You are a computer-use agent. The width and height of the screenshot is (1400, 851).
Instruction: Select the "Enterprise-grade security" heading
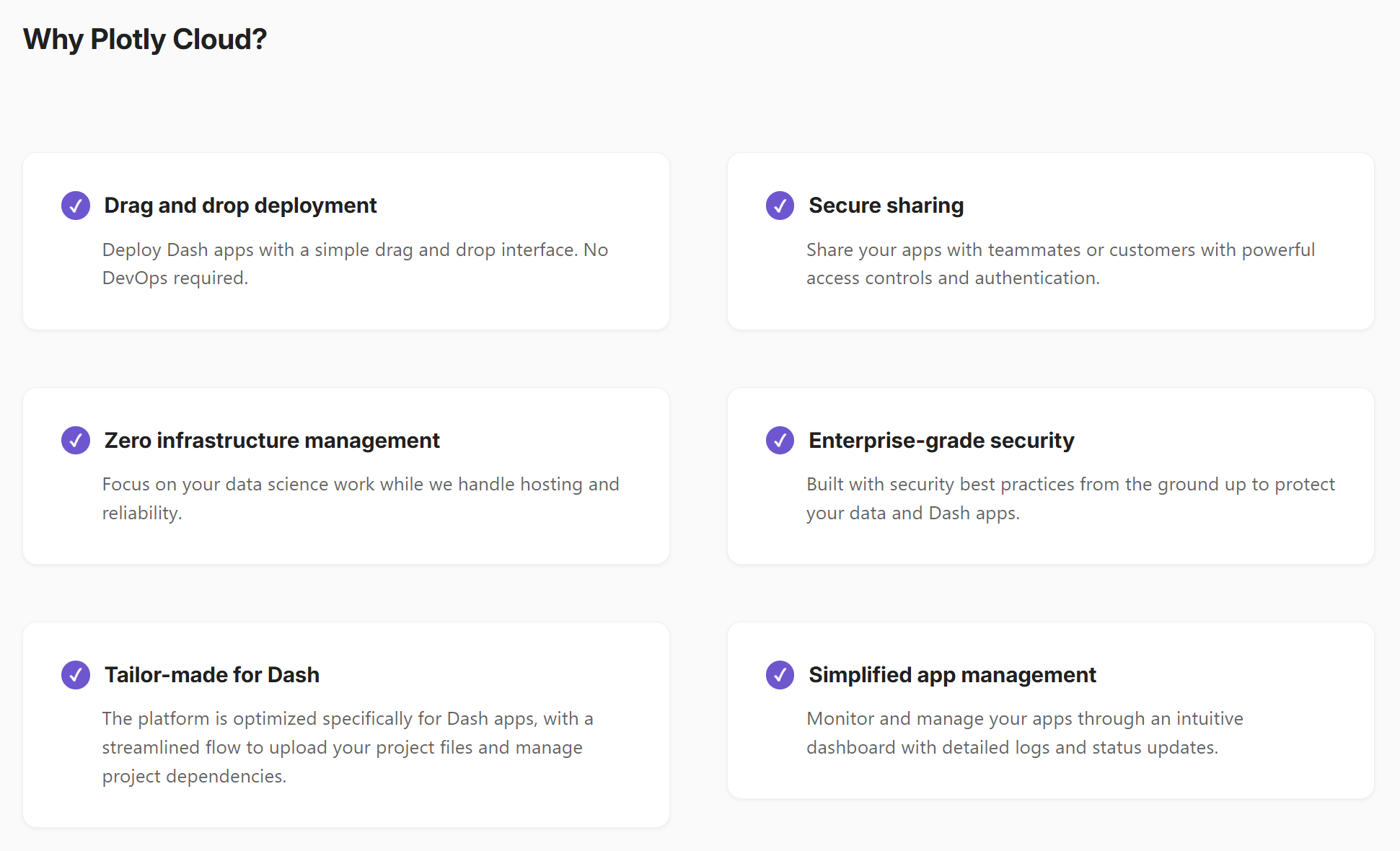(941, 440)
